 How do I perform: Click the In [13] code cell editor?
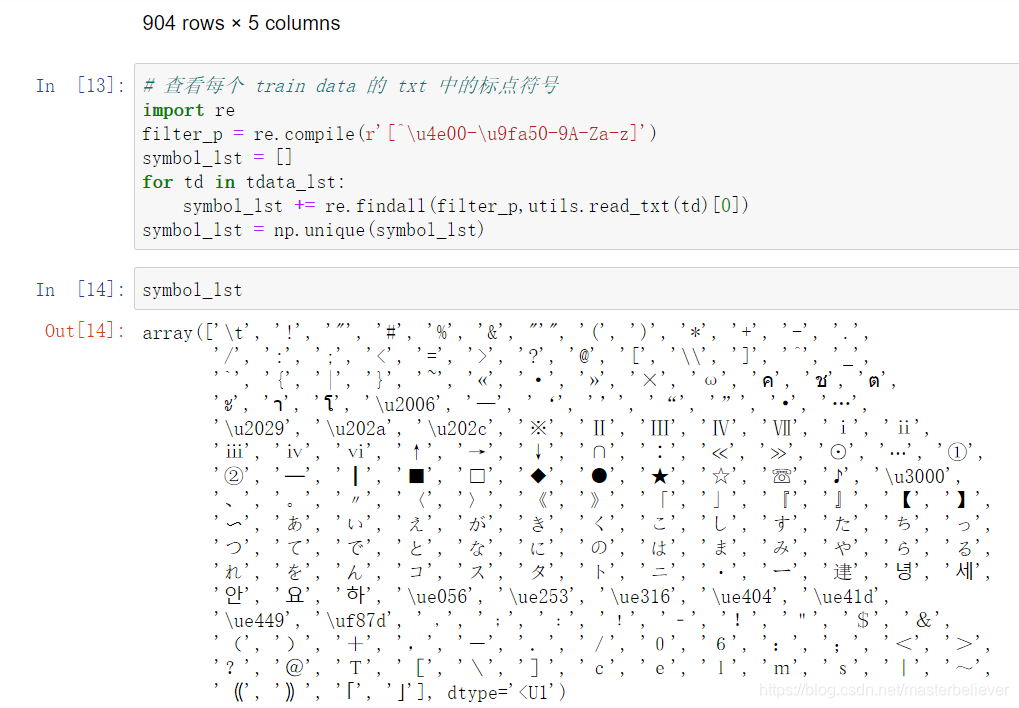pos(576,157)
